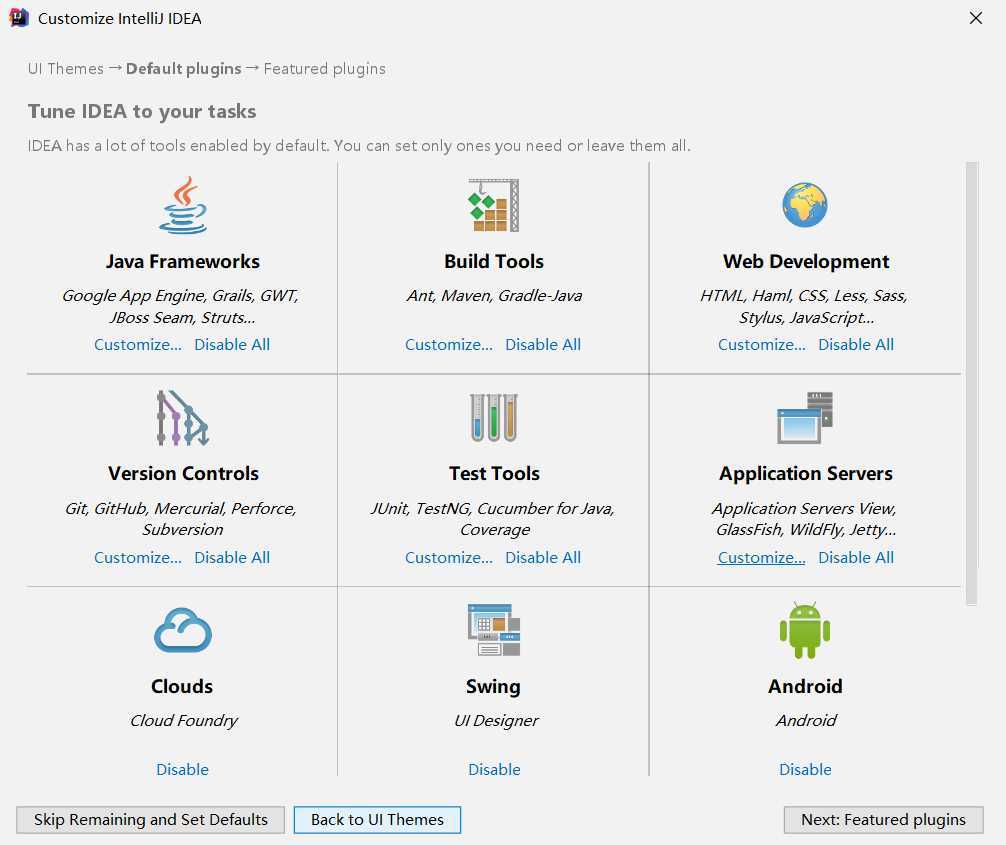Open Customize for Test Tools

(449, 558)
